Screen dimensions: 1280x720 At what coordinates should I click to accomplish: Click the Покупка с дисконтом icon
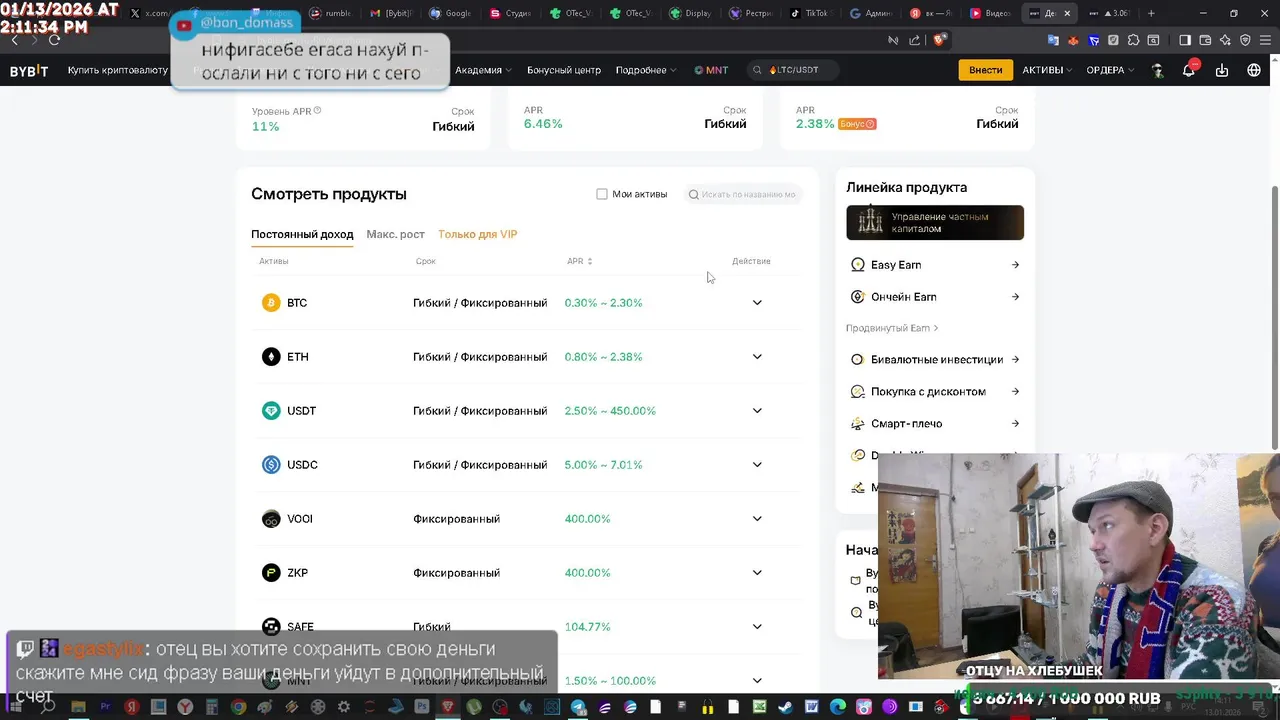(x=857, y=391)
